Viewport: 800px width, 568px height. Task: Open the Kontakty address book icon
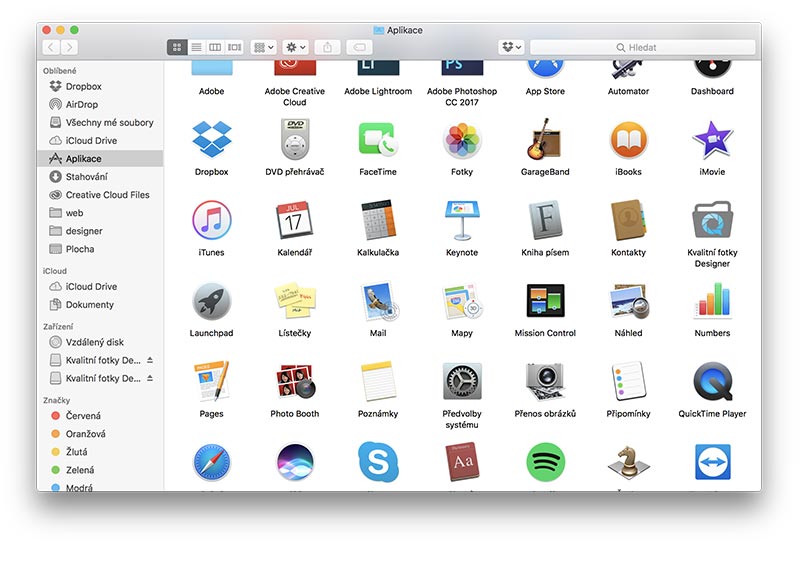(628, 219)
